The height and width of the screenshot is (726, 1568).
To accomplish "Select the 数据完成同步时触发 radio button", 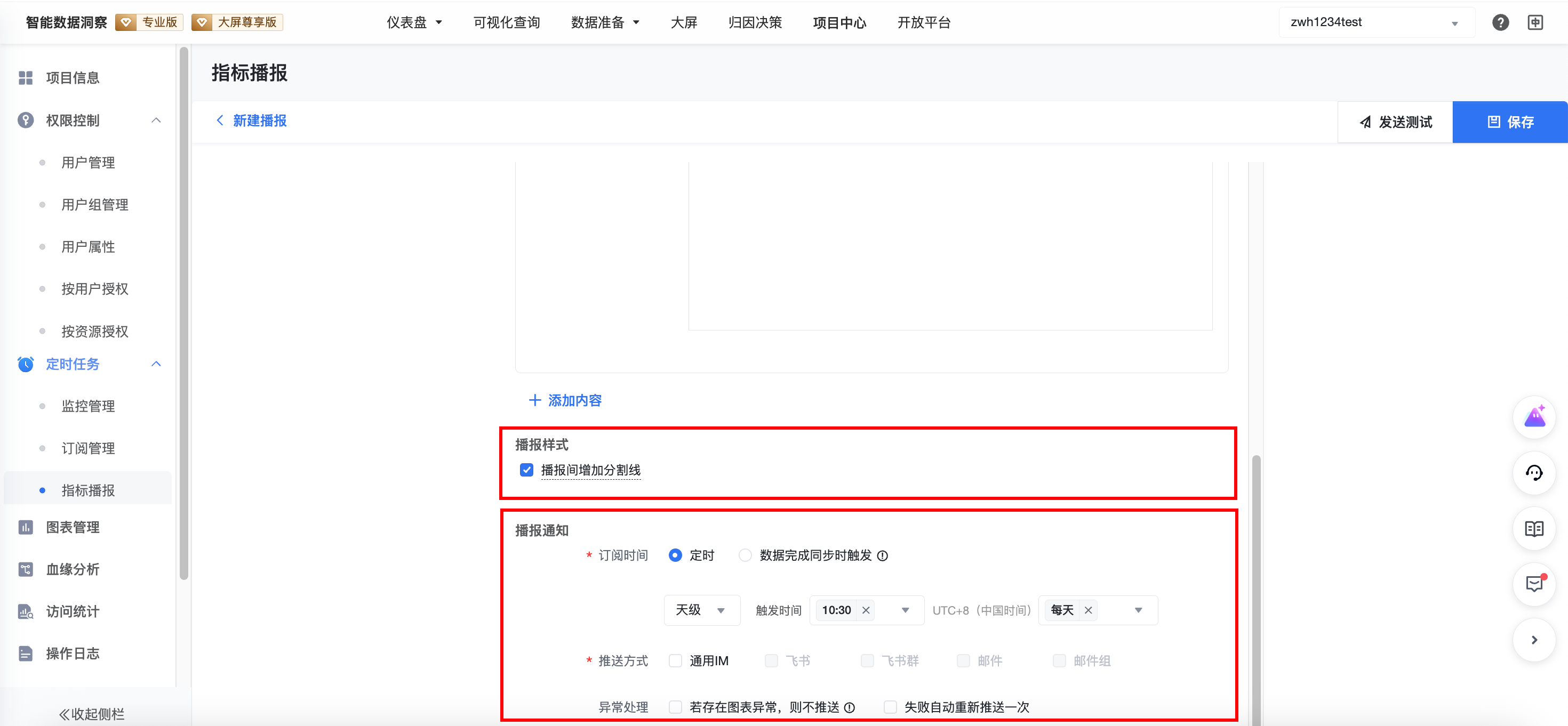I will click(745, 555).
